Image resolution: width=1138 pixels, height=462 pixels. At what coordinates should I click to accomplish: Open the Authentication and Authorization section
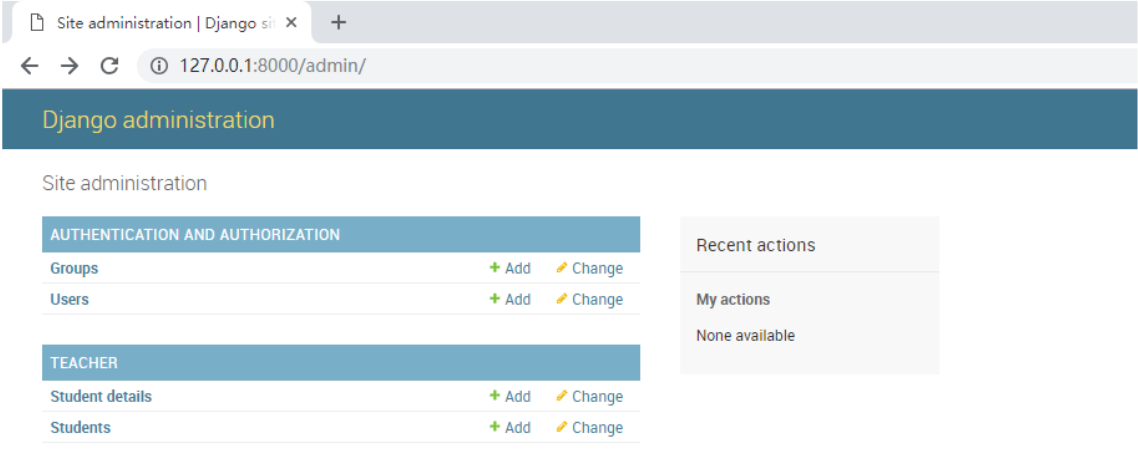coord(195,235)
